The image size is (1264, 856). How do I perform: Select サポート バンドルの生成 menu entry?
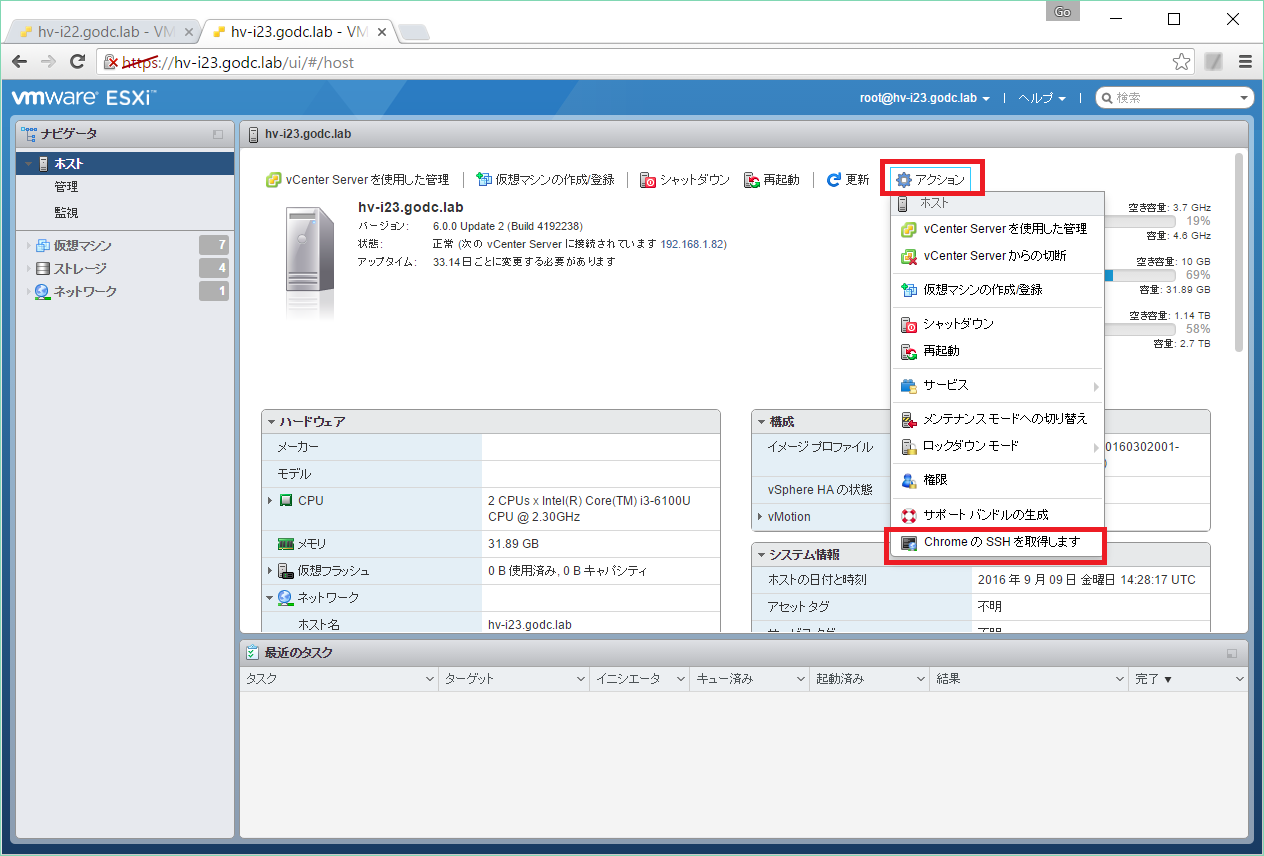tap(997, 515)
